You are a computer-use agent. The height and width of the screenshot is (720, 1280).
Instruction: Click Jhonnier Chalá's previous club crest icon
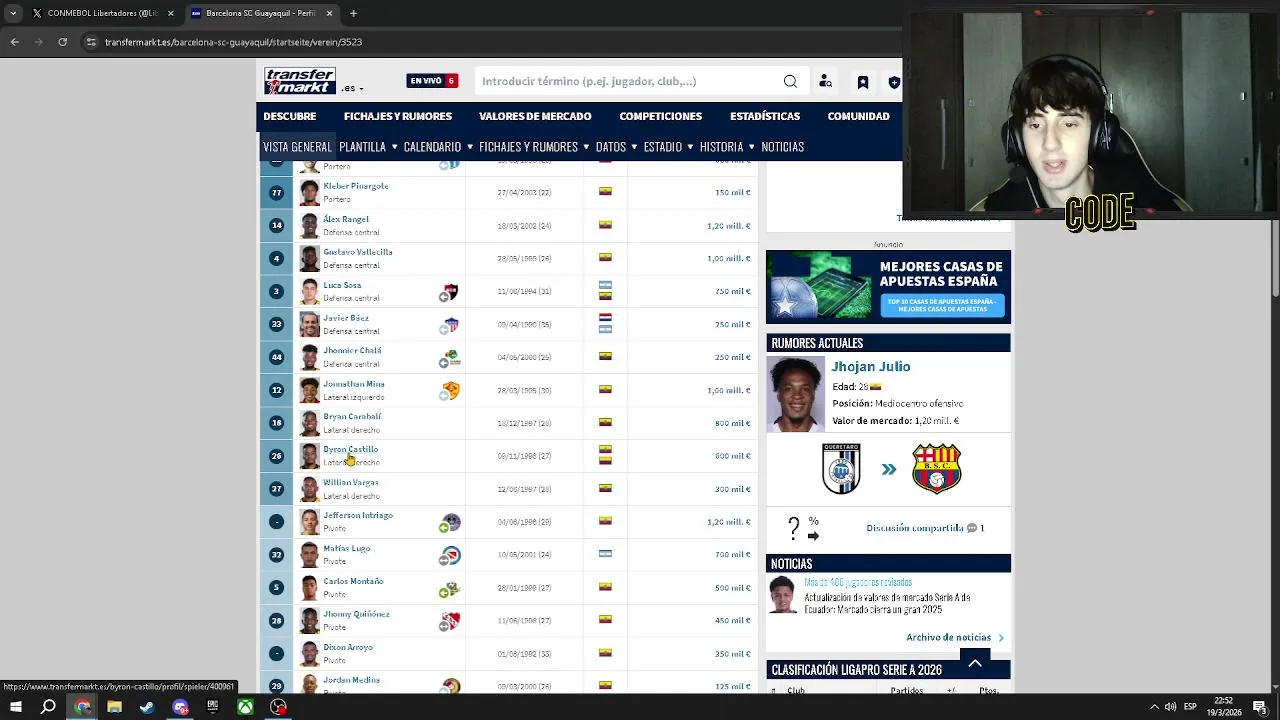coord(451,358)
